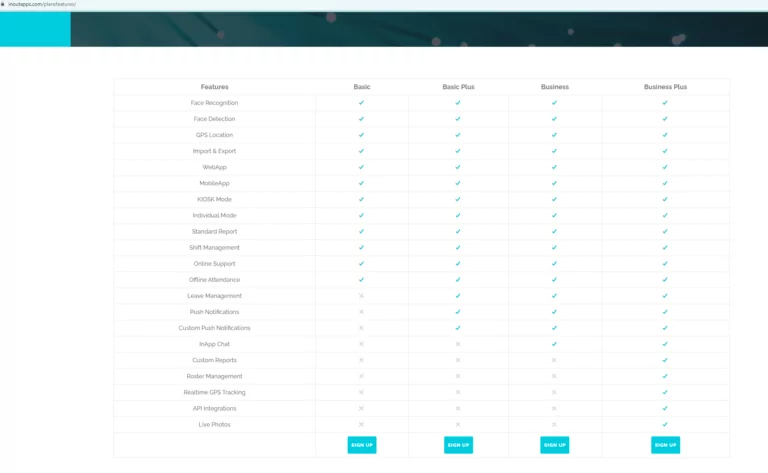Screen dimensions: 768x473
Task: Click the Realtime GPS Tracking checkmark under Business Plus
Action: pos(665,392)
